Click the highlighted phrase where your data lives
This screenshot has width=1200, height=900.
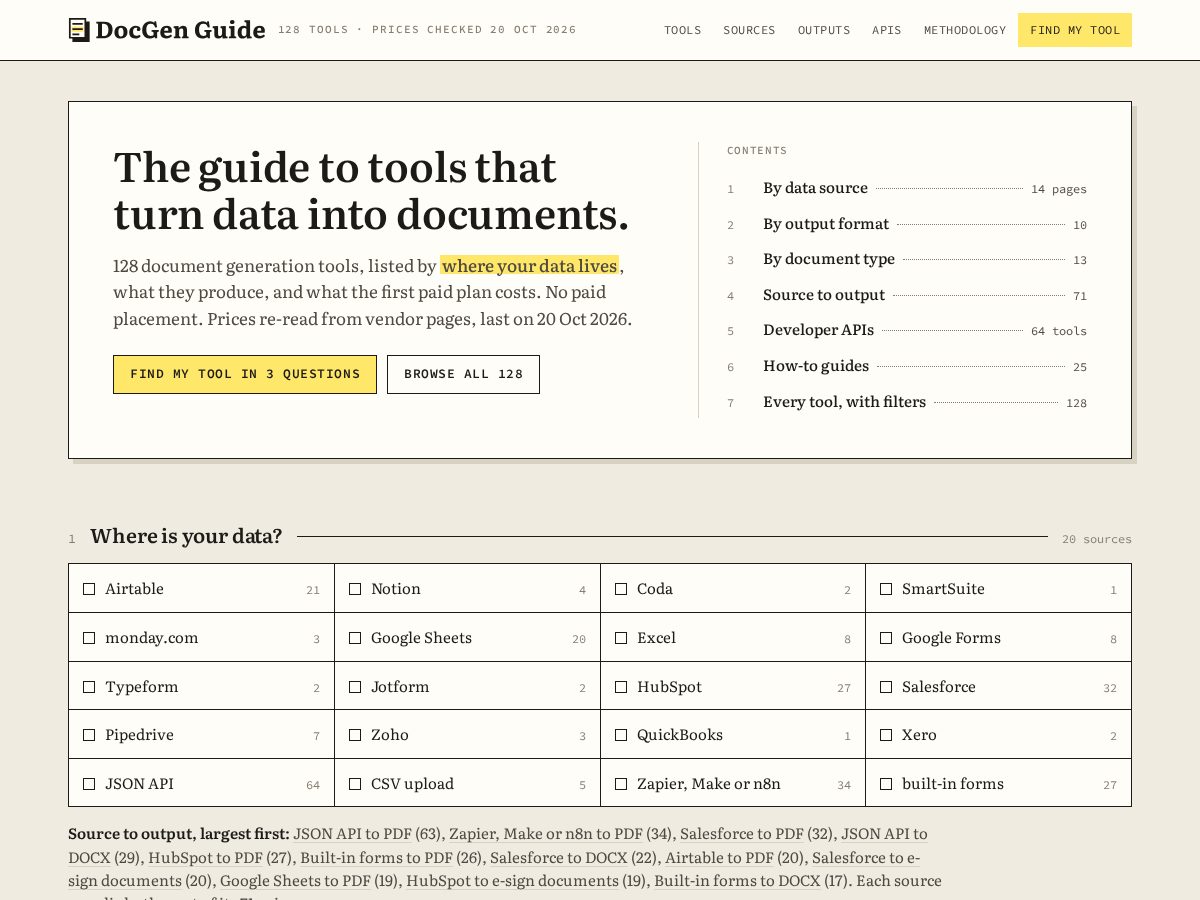530,266
